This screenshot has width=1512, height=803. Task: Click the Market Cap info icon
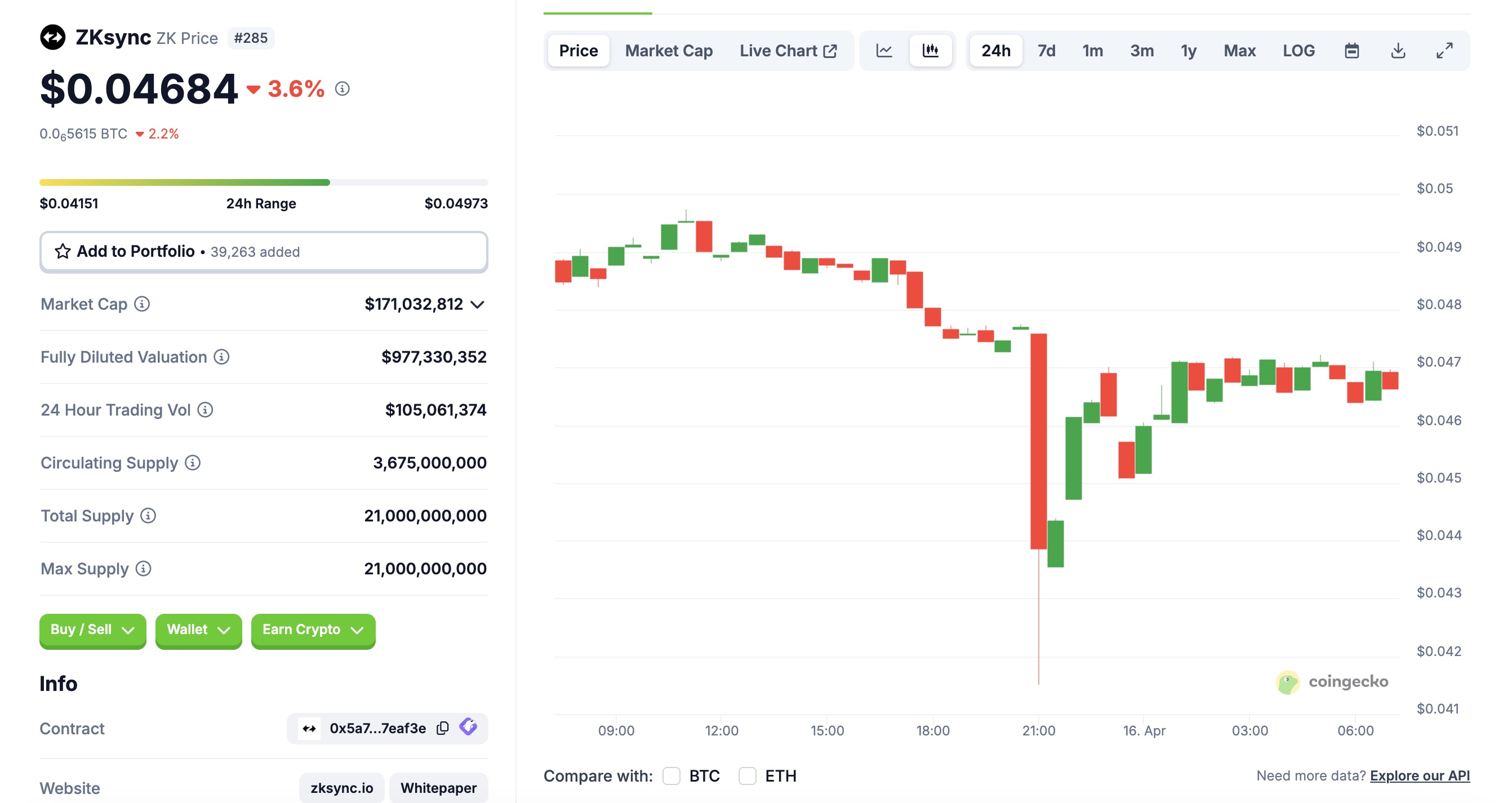(x=142, y=304)
